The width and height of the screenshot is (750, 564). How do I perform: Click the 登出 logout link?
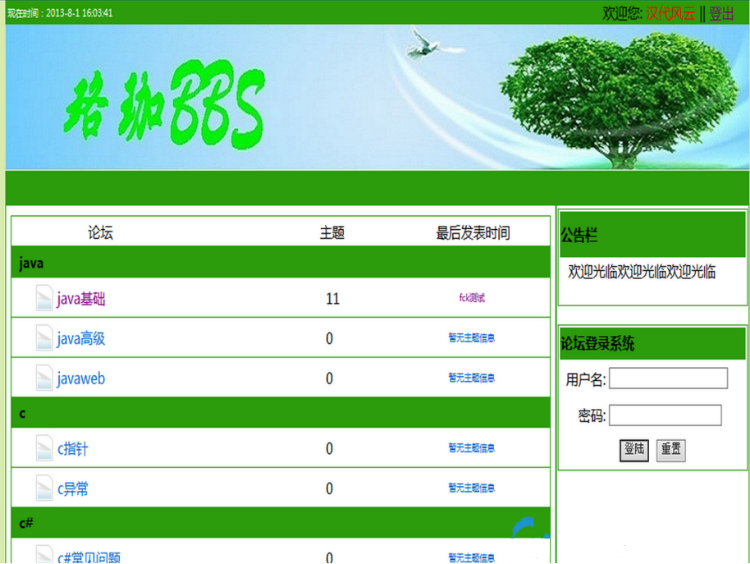[x=721, y=13]
